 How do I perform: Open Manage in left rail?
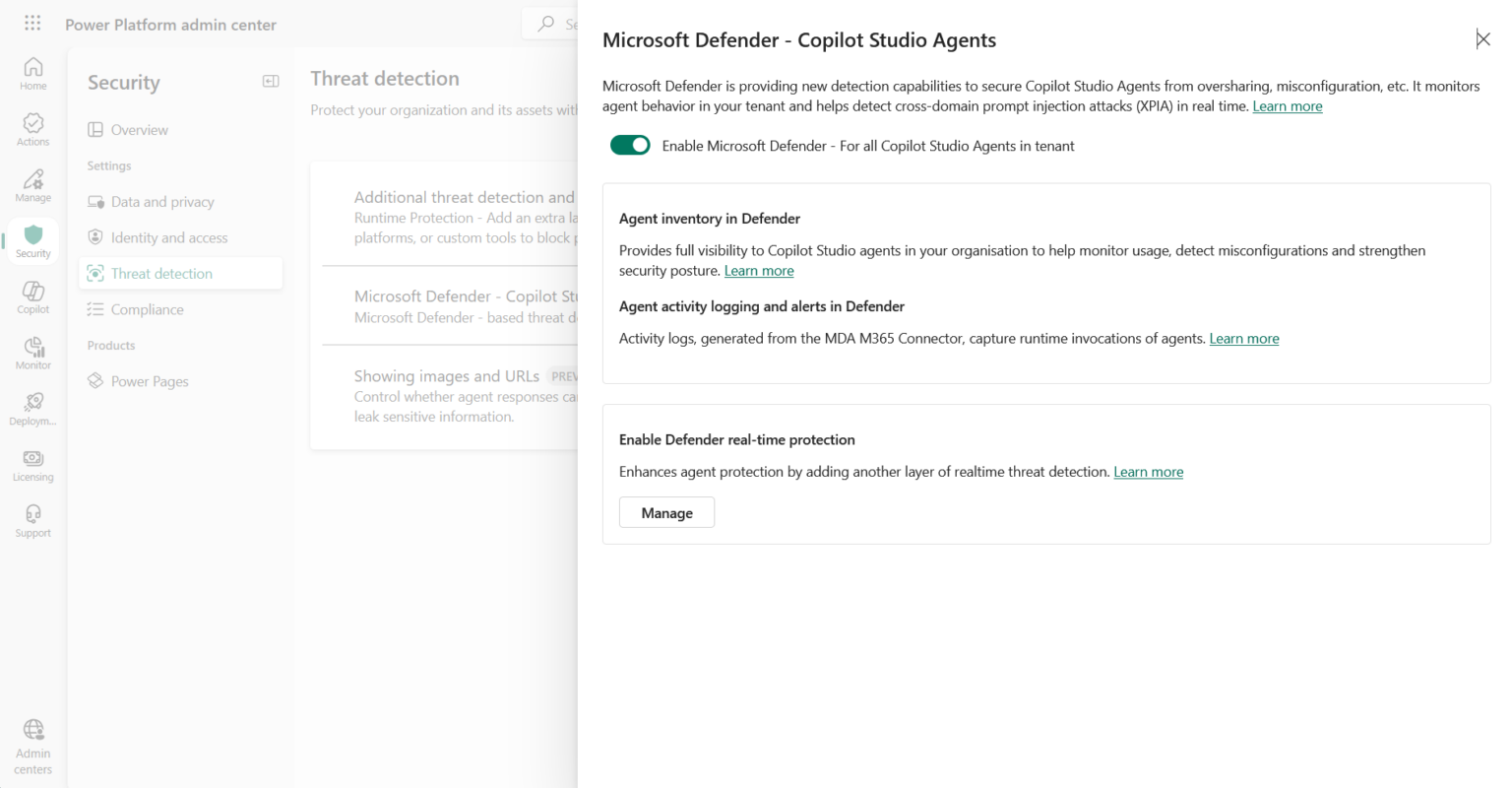[x=32, y=185]
